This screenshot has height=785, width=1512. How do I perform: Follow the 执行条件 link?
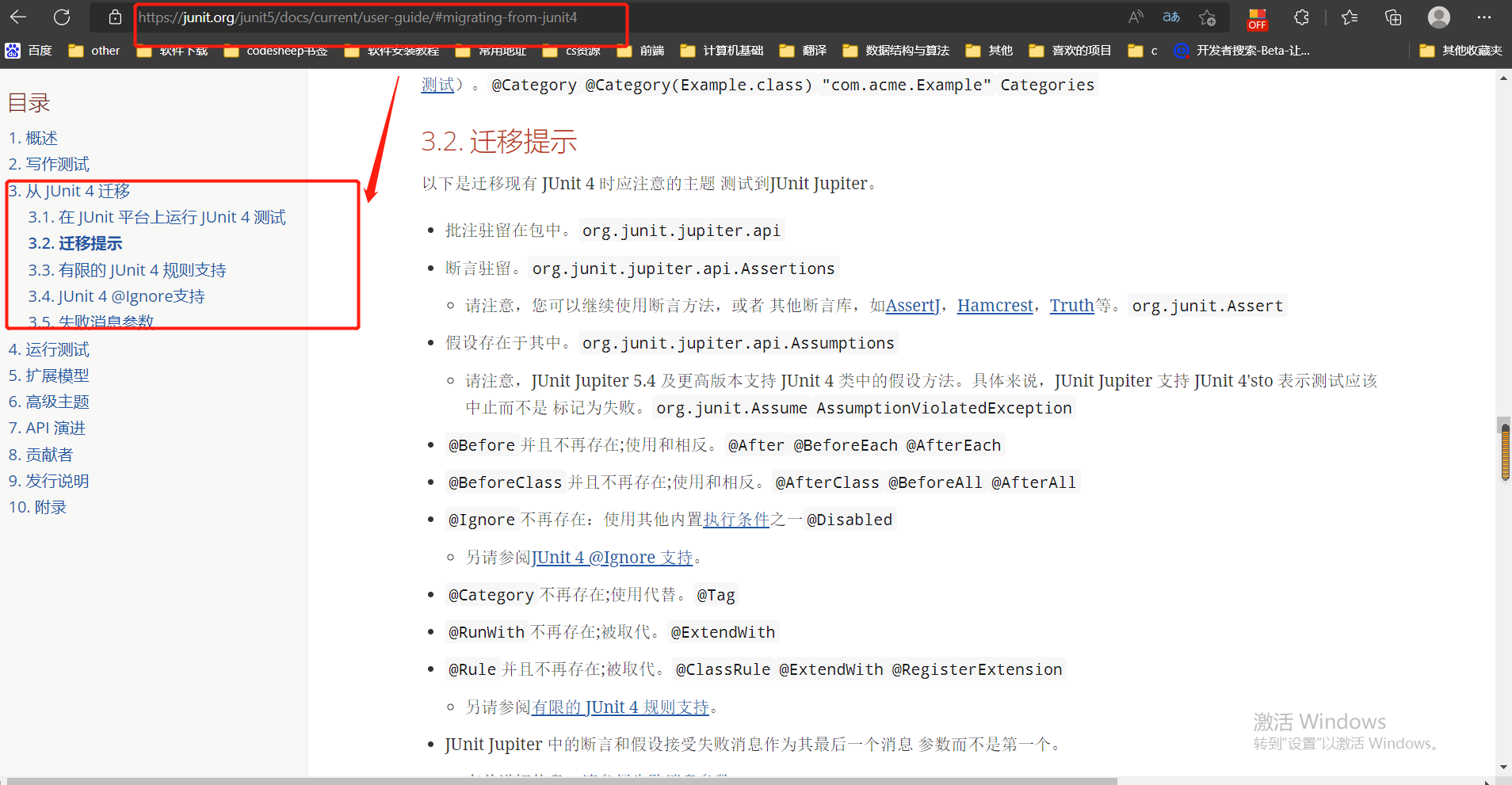[737, 520]
